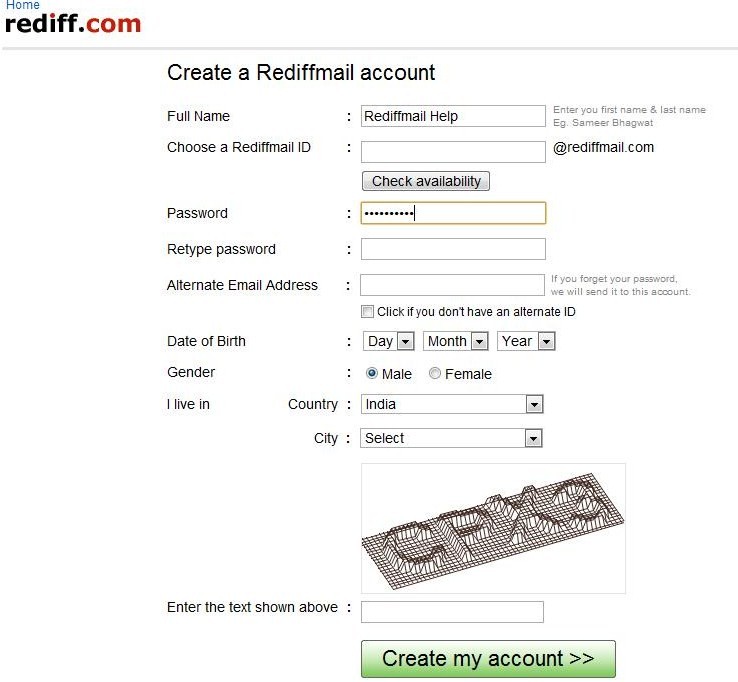Click the City dropdown arrow
Screen dimensions: 738x682
coord(533,439)
